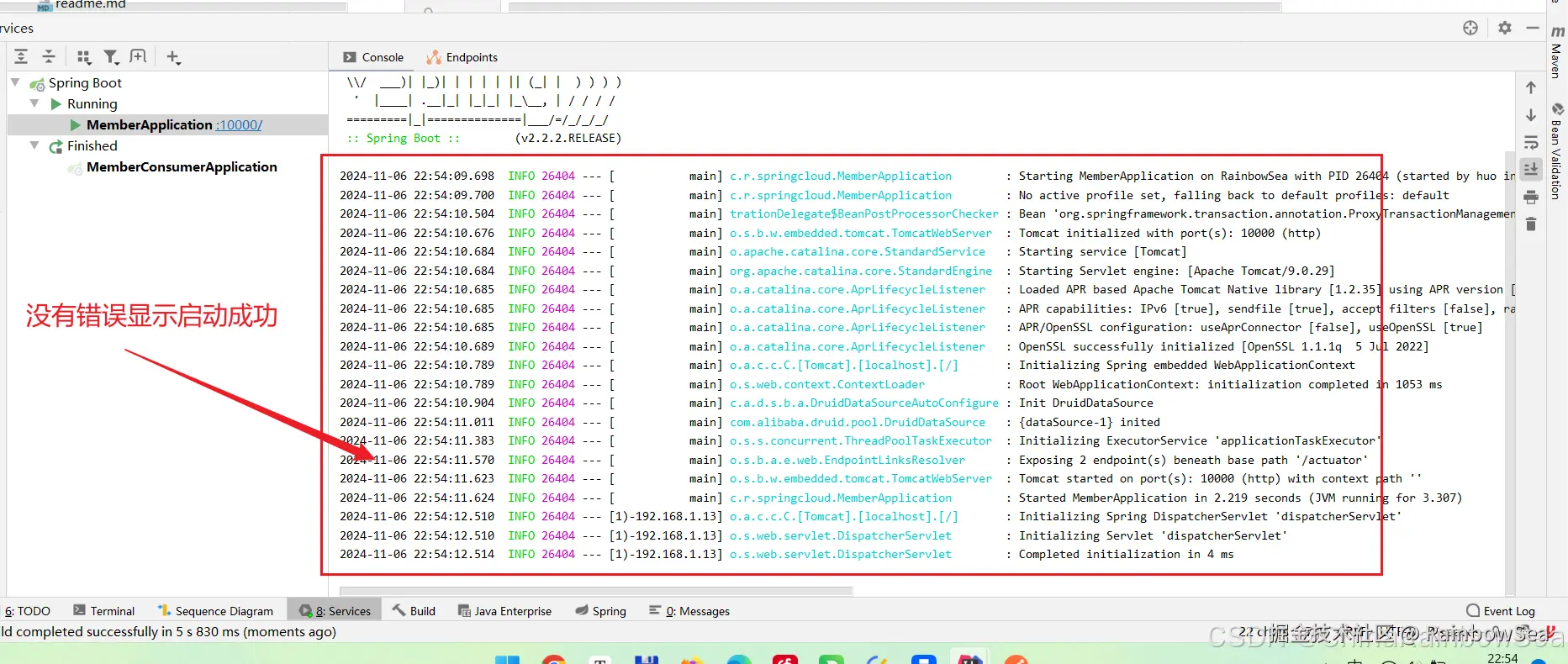Click 'Completed initialization in 4 ms' text
This screenshot has width=1568, height=664.
coord(1126,554)
